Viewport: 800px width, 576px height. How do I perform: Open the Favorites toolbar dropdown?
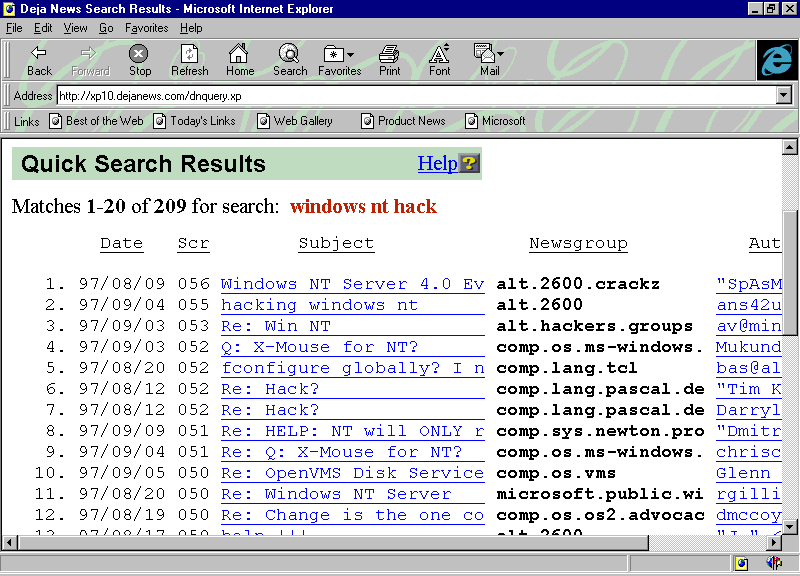tap(339, 60)
